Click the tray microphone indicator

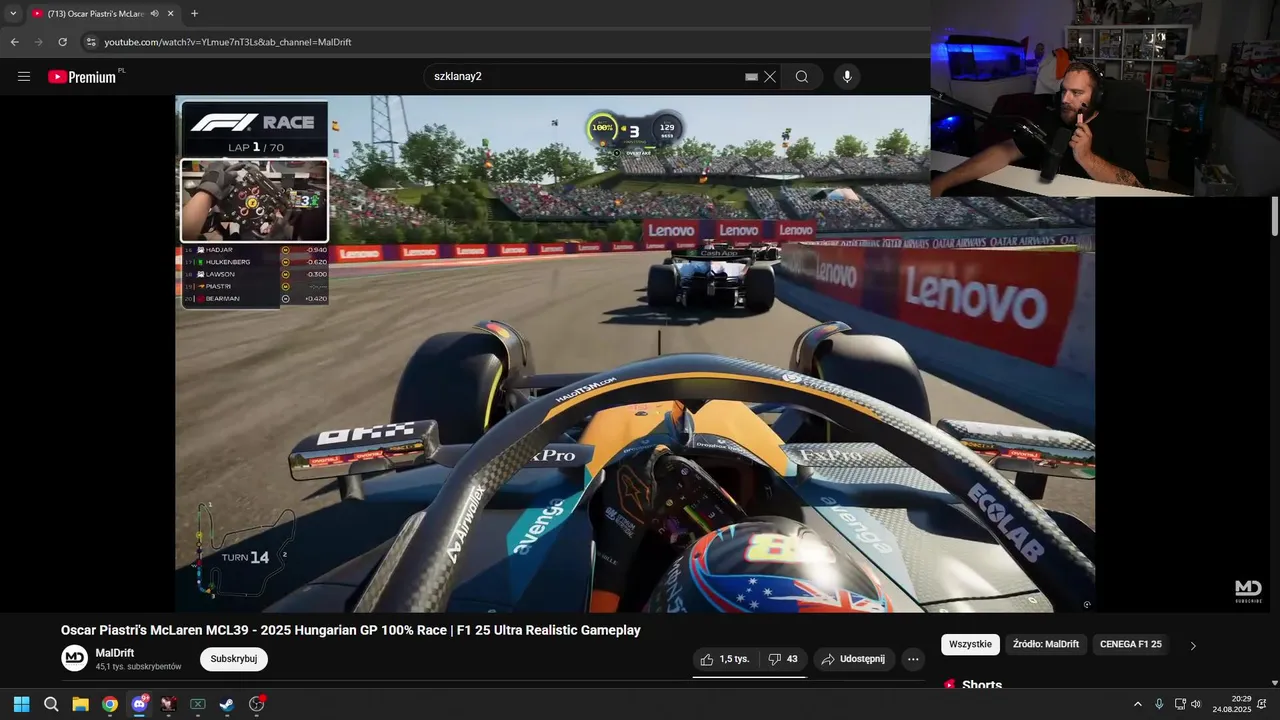pyautogui.click(x=1159, y=704)
